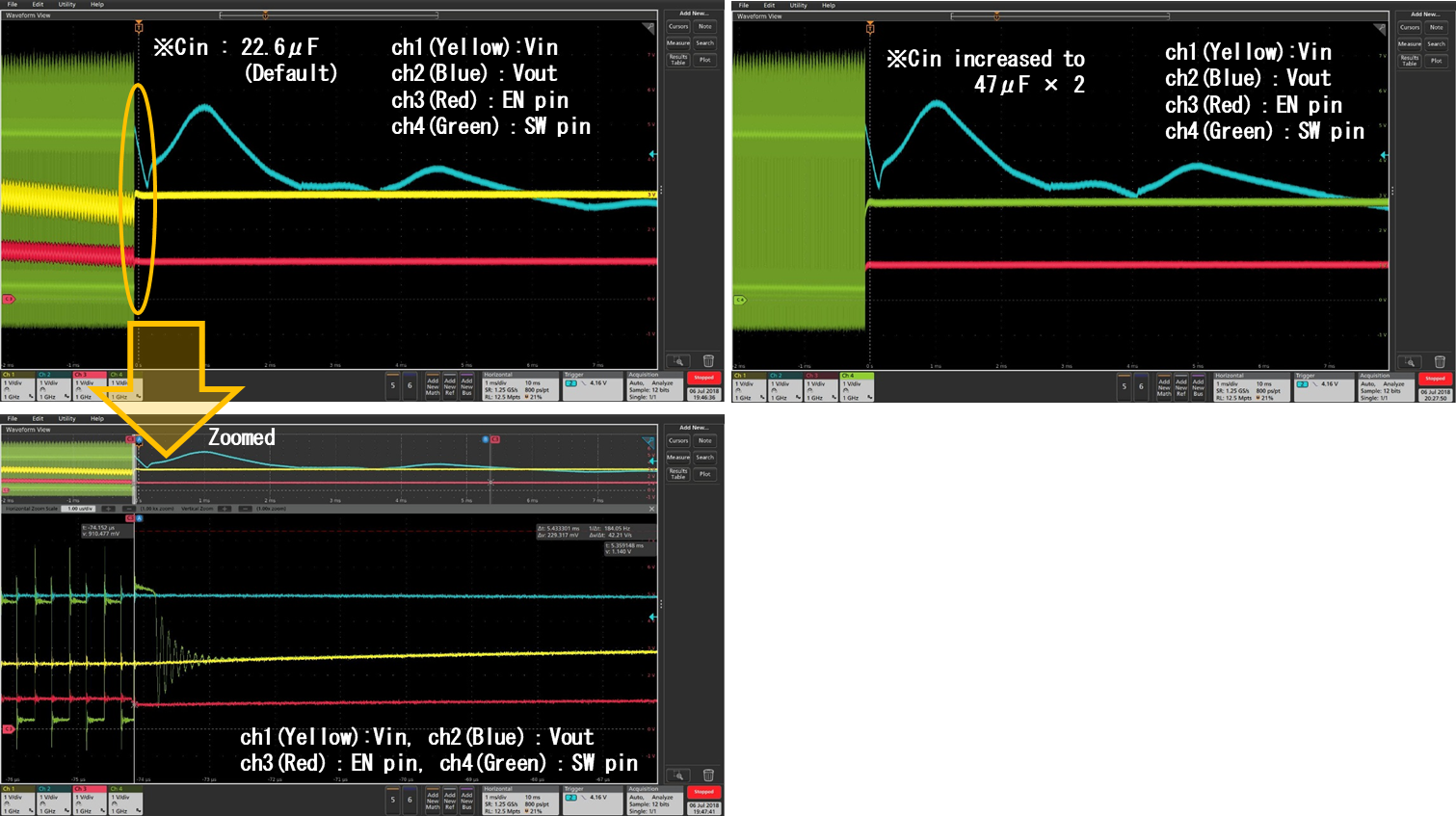Click horizontal zoom plus button
Image resolution: width=1456 pixels, height=816 pixels.
[108, 509]
